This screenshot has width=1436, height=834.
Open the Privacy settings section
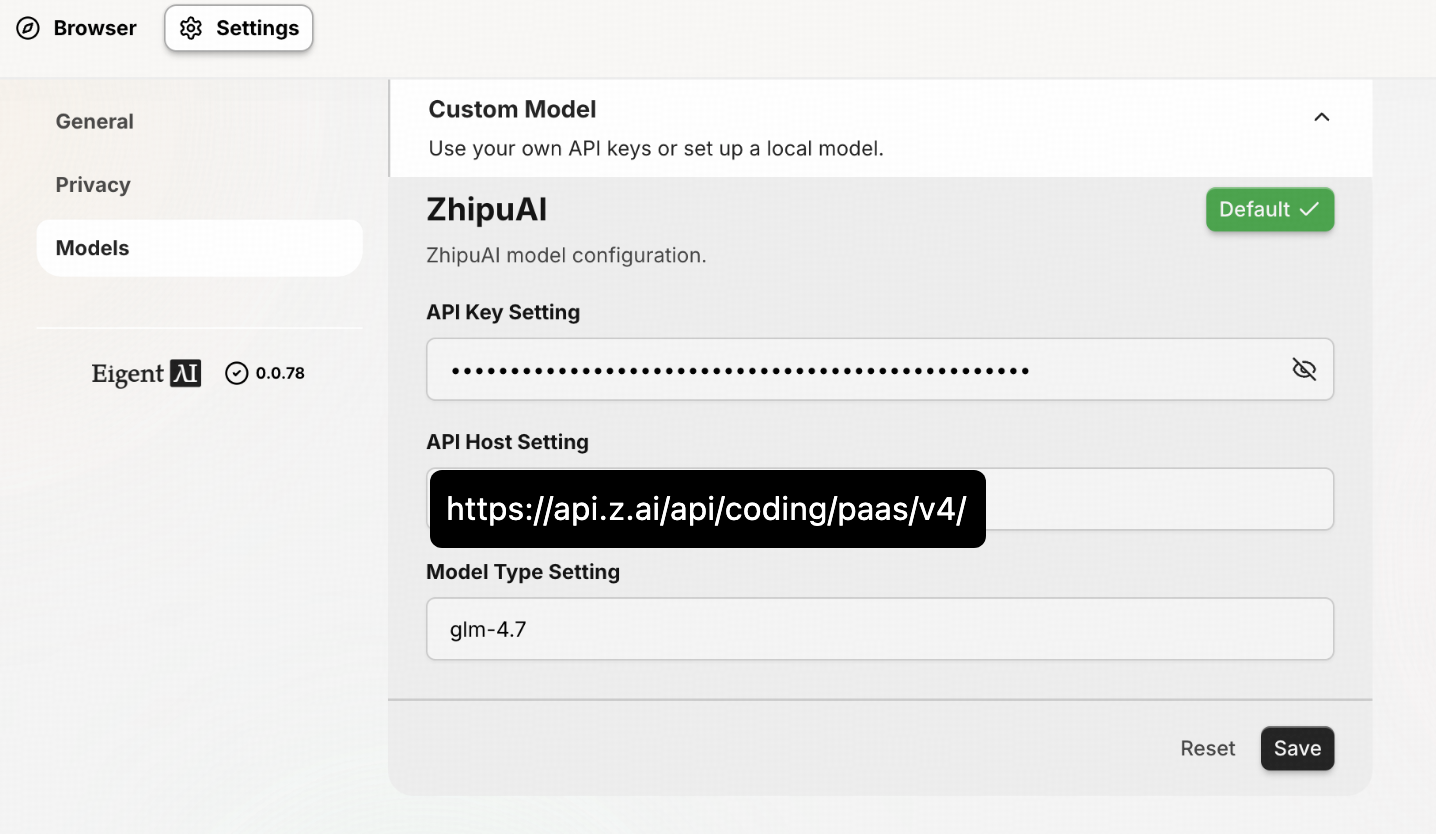pos(93,185)
